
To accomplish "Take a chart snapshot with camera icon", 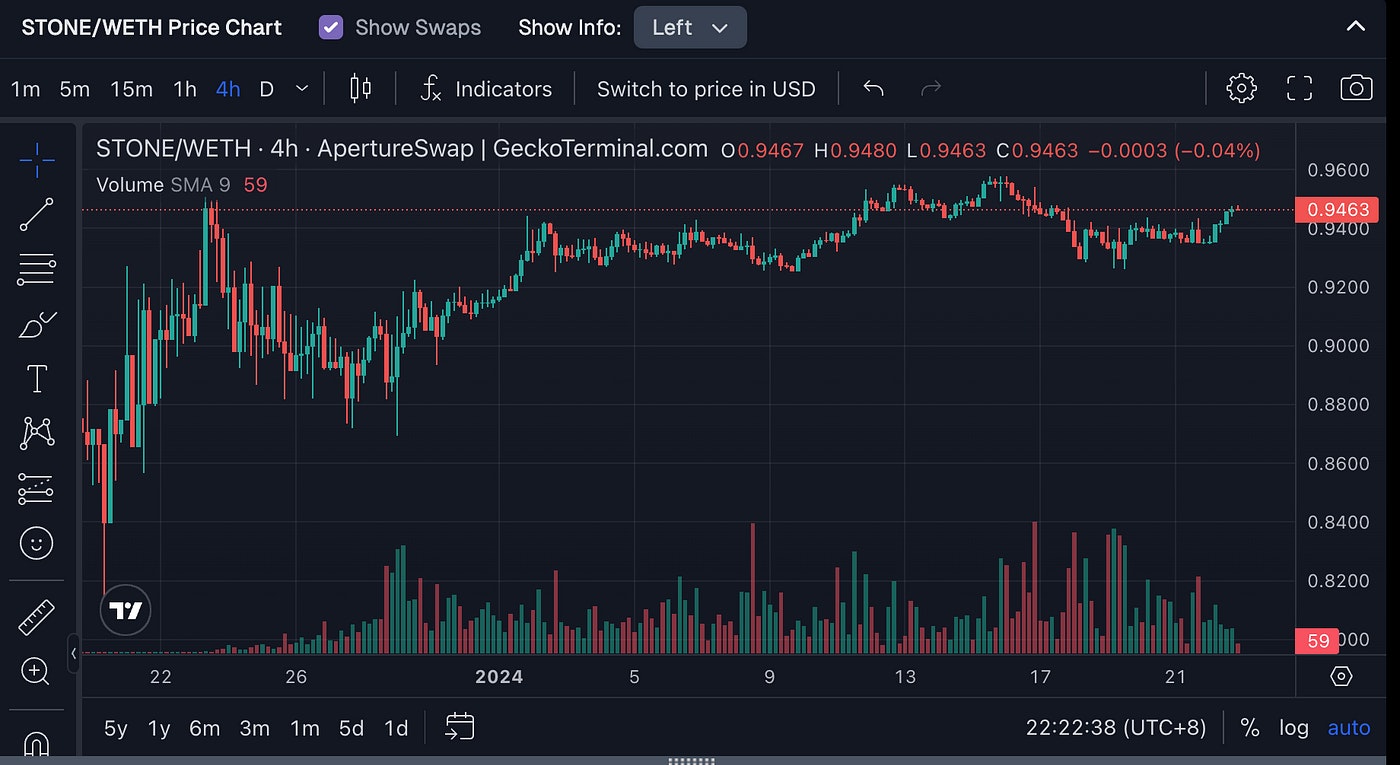I will (x=1356, y=88).
